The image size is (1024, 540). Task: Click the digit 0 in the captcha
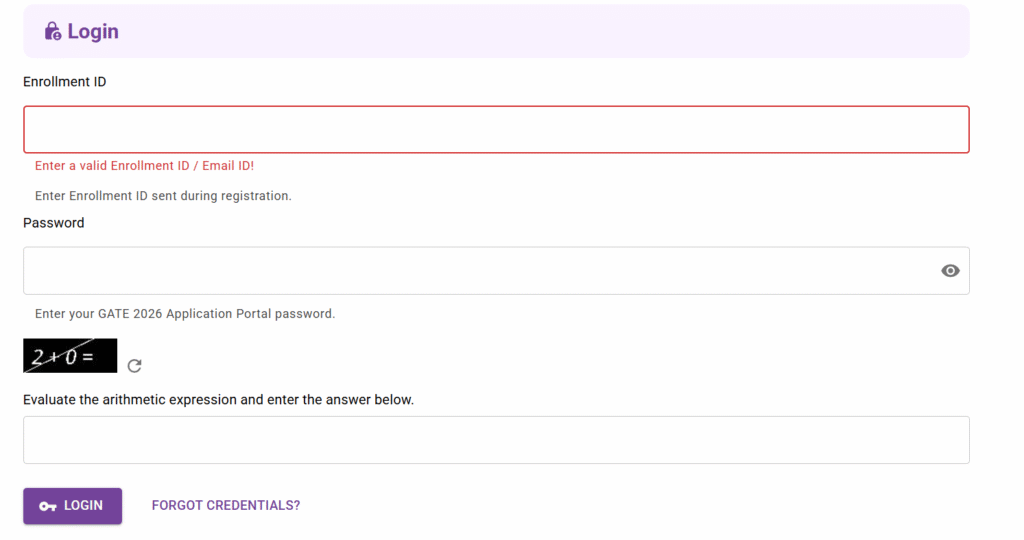coord(70,356)
